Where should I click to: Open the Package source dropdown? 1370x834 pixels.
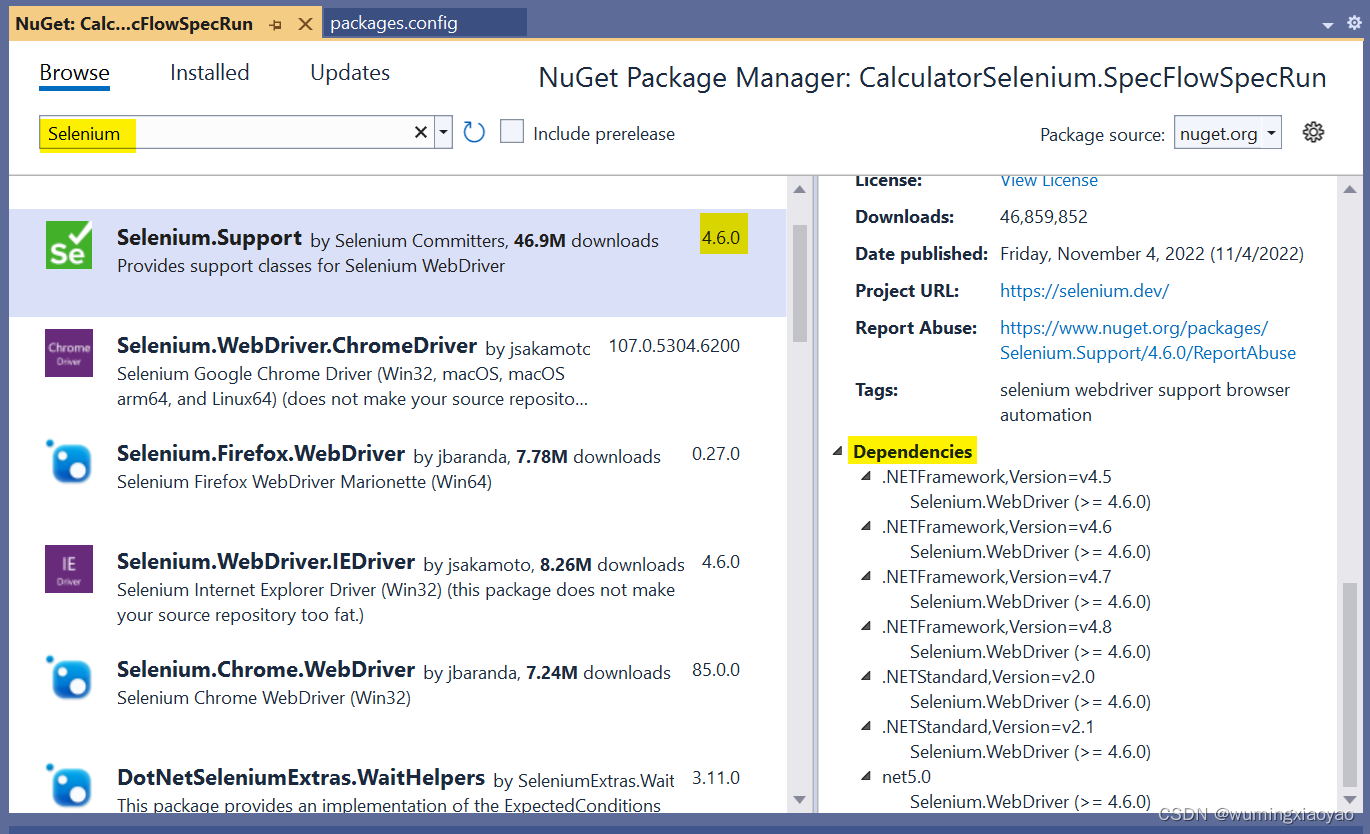1228,133
